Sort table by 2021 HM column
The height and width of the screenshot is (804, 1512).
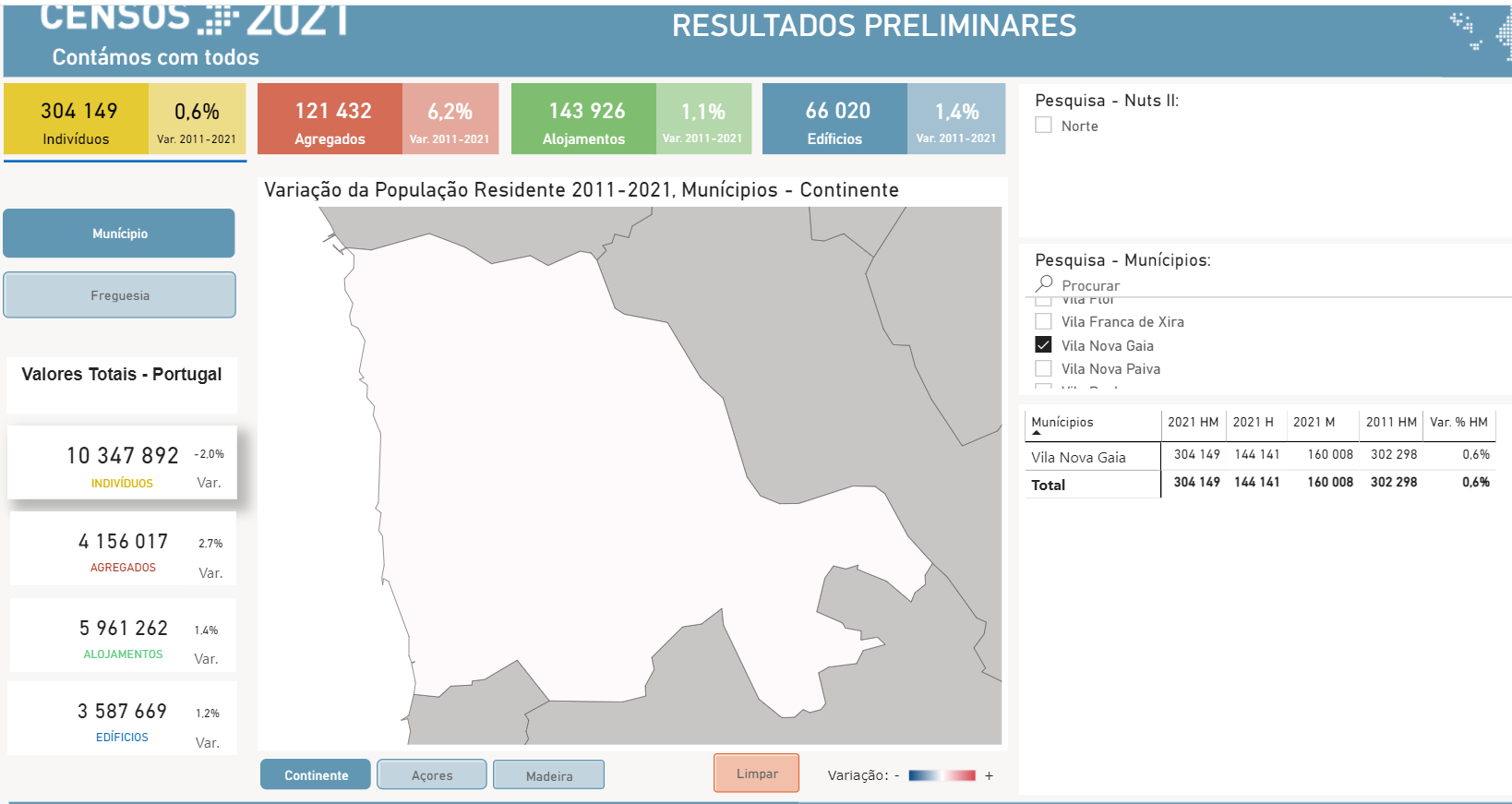(1193, 423)
